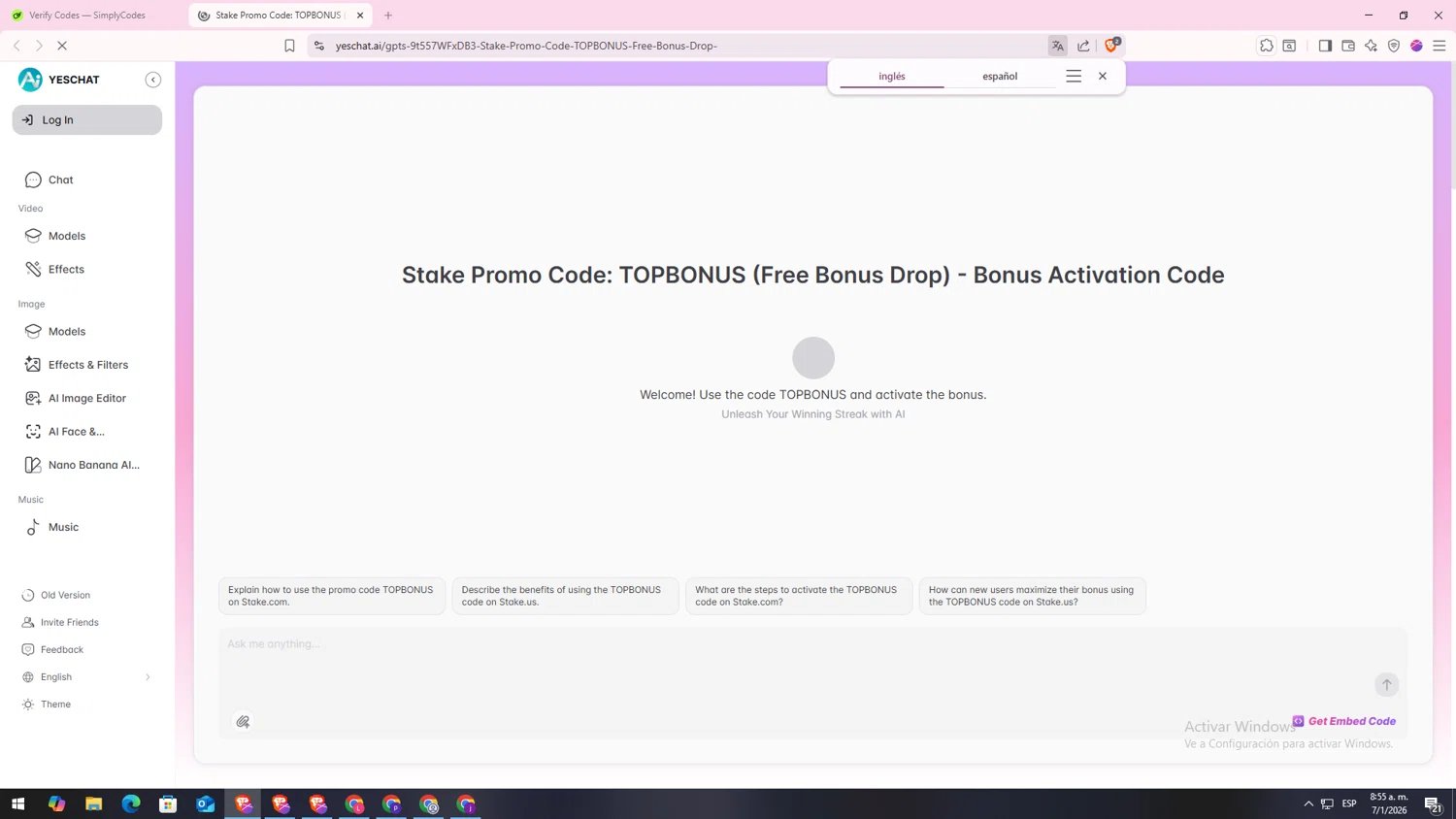Open Windows Start menu

pos(17,803)
